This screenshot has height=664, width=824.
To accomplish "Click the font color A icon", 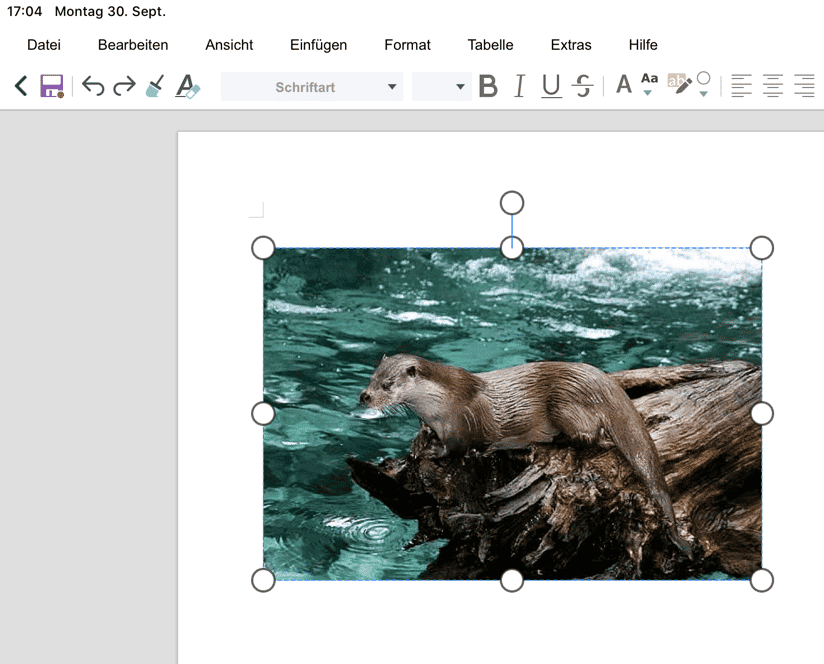I will [x=623, y=86].
